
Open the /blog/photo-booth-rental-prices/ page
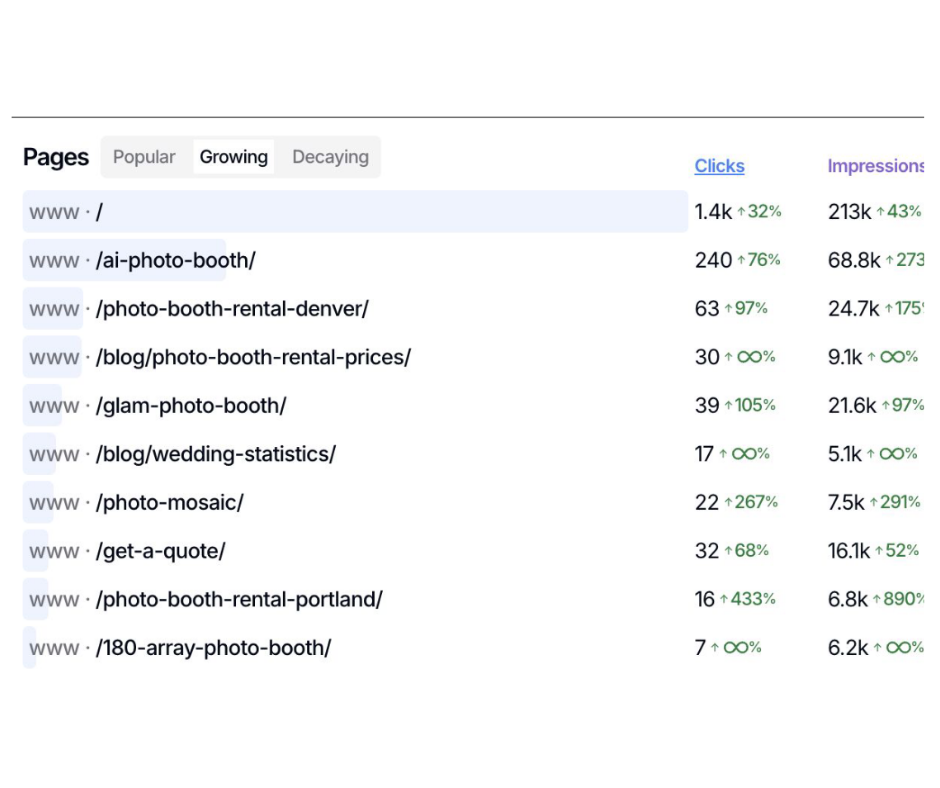click(253, 357)
